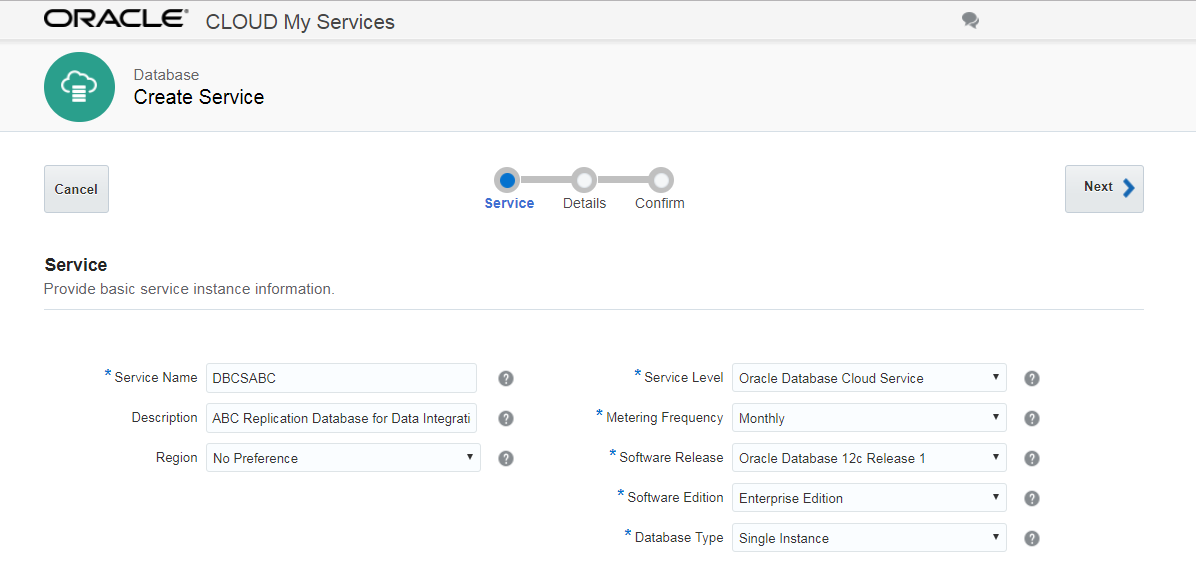Open the Software Release dropdown

click(869, 457)
